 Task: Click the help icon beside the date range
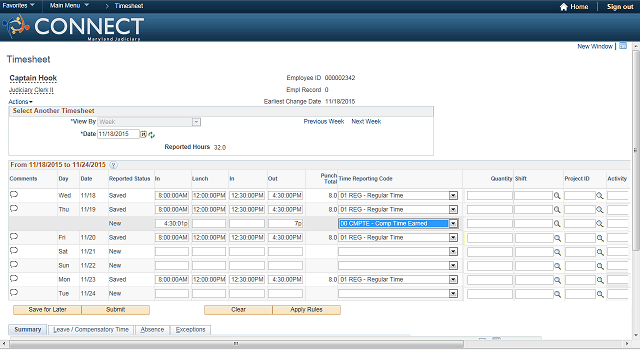tap(113, 165)
